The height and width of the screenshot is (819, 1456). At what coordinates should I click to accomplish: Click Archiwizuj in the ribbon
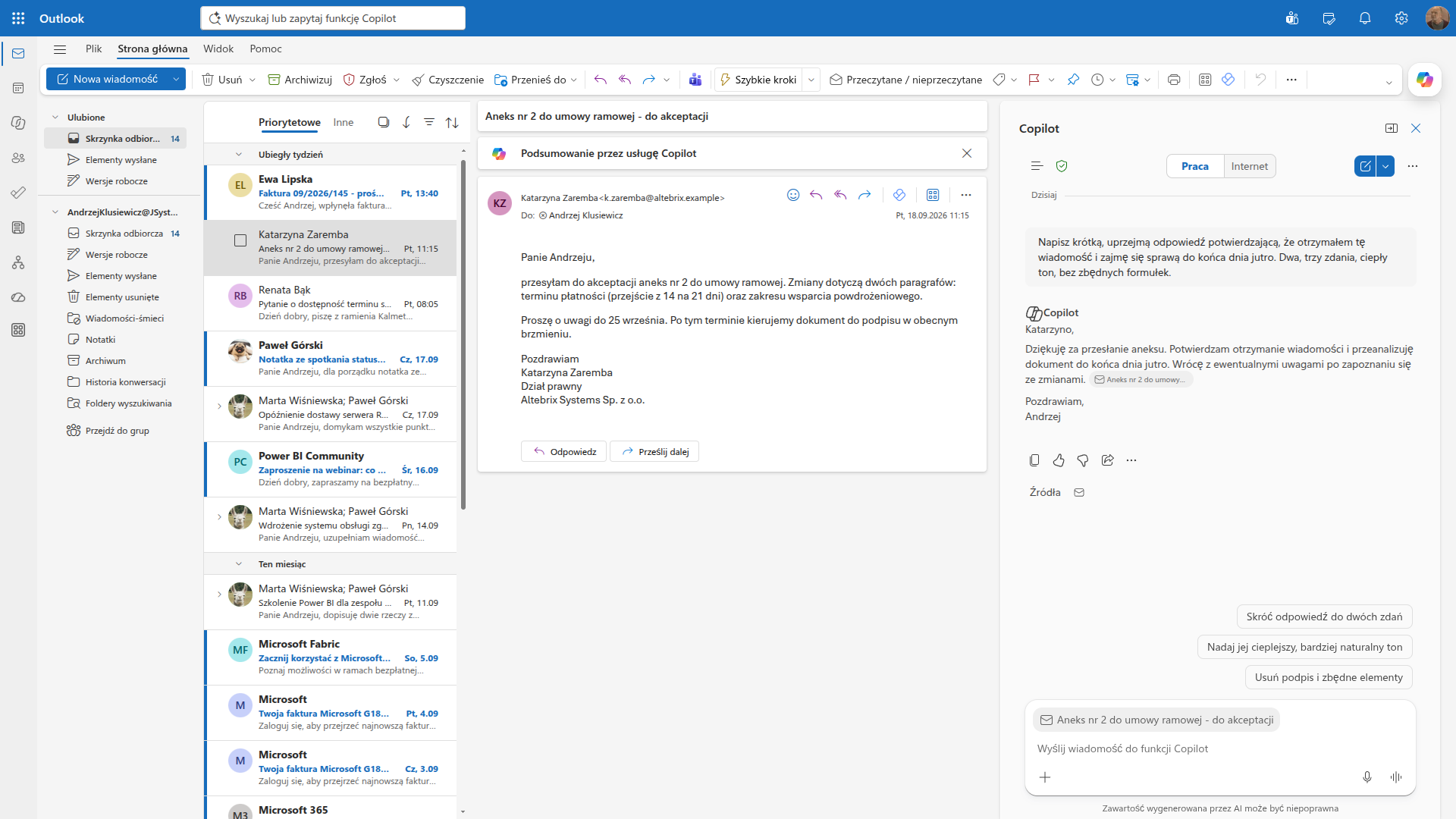300,80
